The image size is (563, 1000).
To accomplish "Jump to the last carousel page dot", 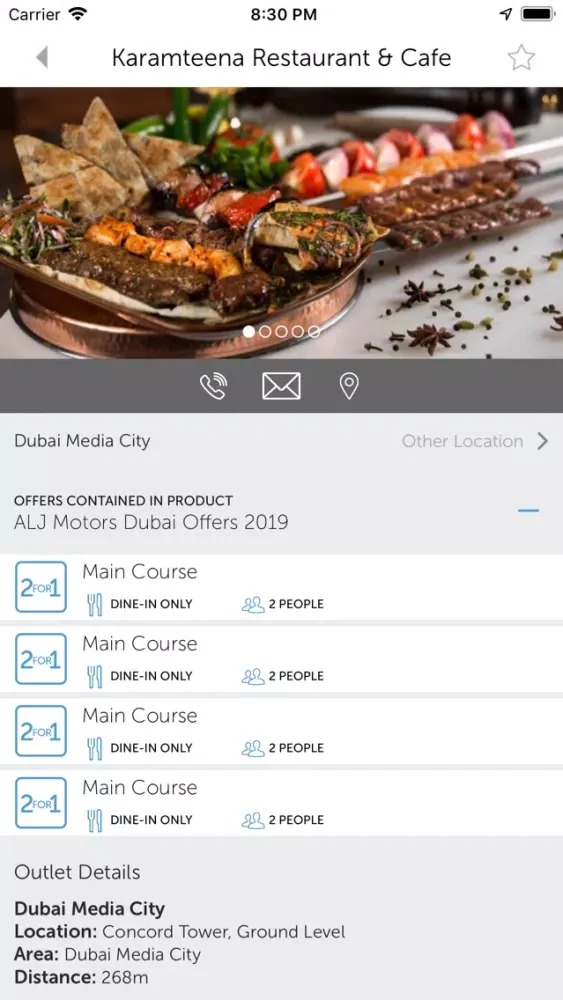I will pos(314,332).
